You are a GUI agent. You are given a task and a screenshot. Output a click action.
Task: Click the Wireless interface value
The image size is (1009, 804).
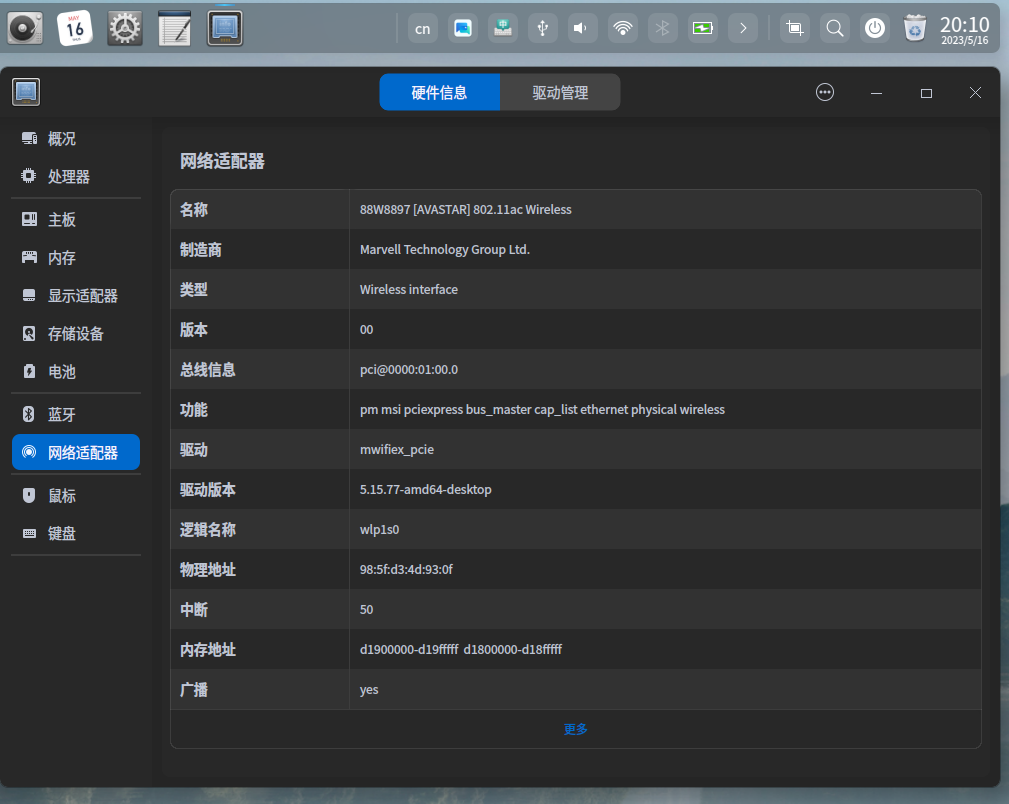409,290
